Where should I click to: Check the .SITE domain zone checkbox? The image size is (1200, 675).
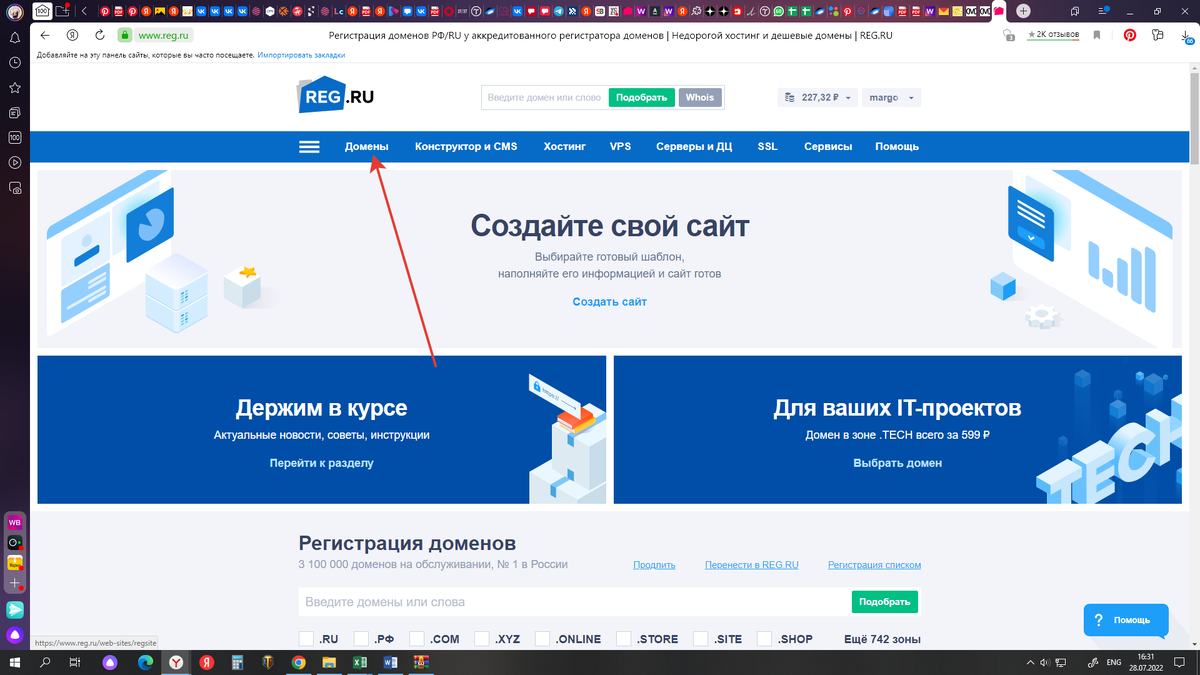pyautogui.click(x=701, y=639)
